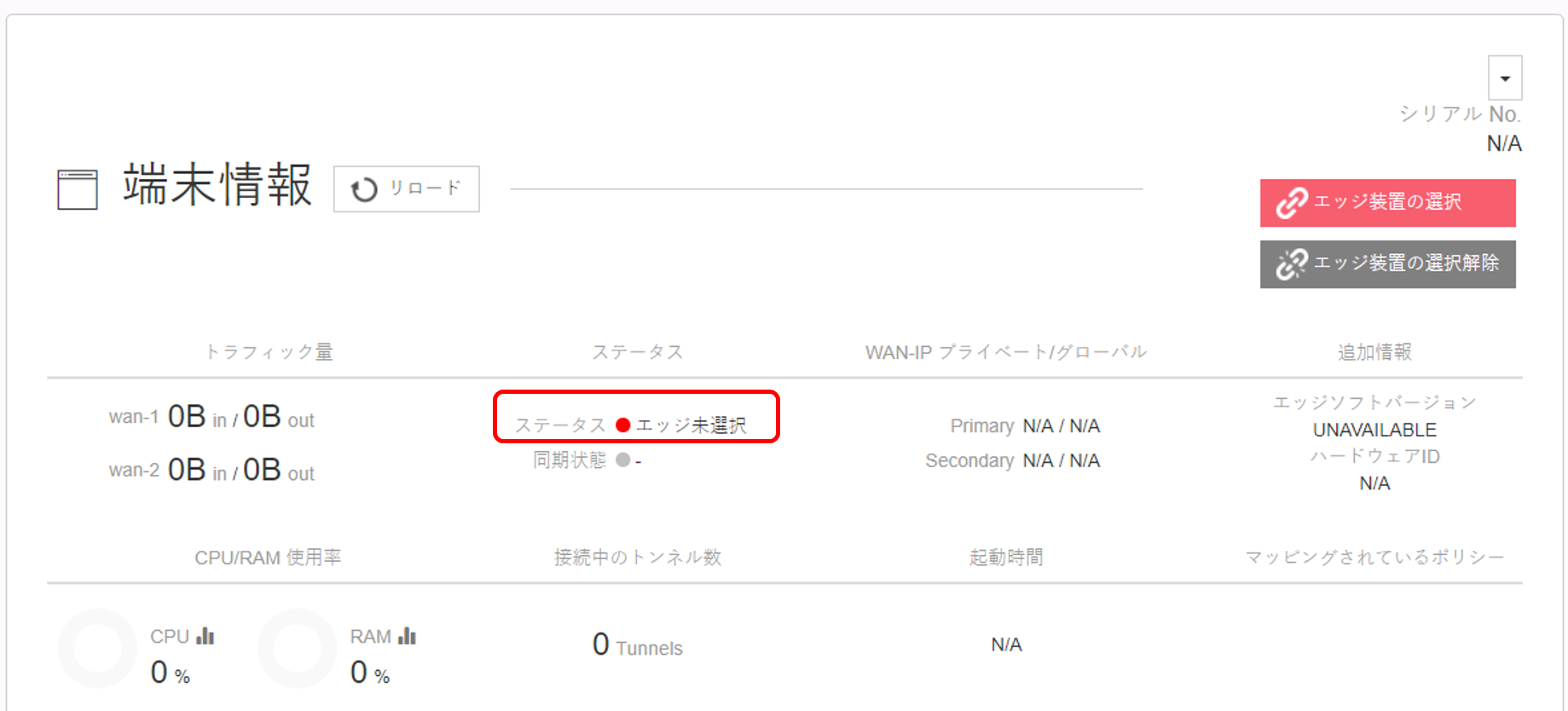Click the エッジ装置の選択 button
Screen dimensions: 1568x711
[x=1387, y=203]
